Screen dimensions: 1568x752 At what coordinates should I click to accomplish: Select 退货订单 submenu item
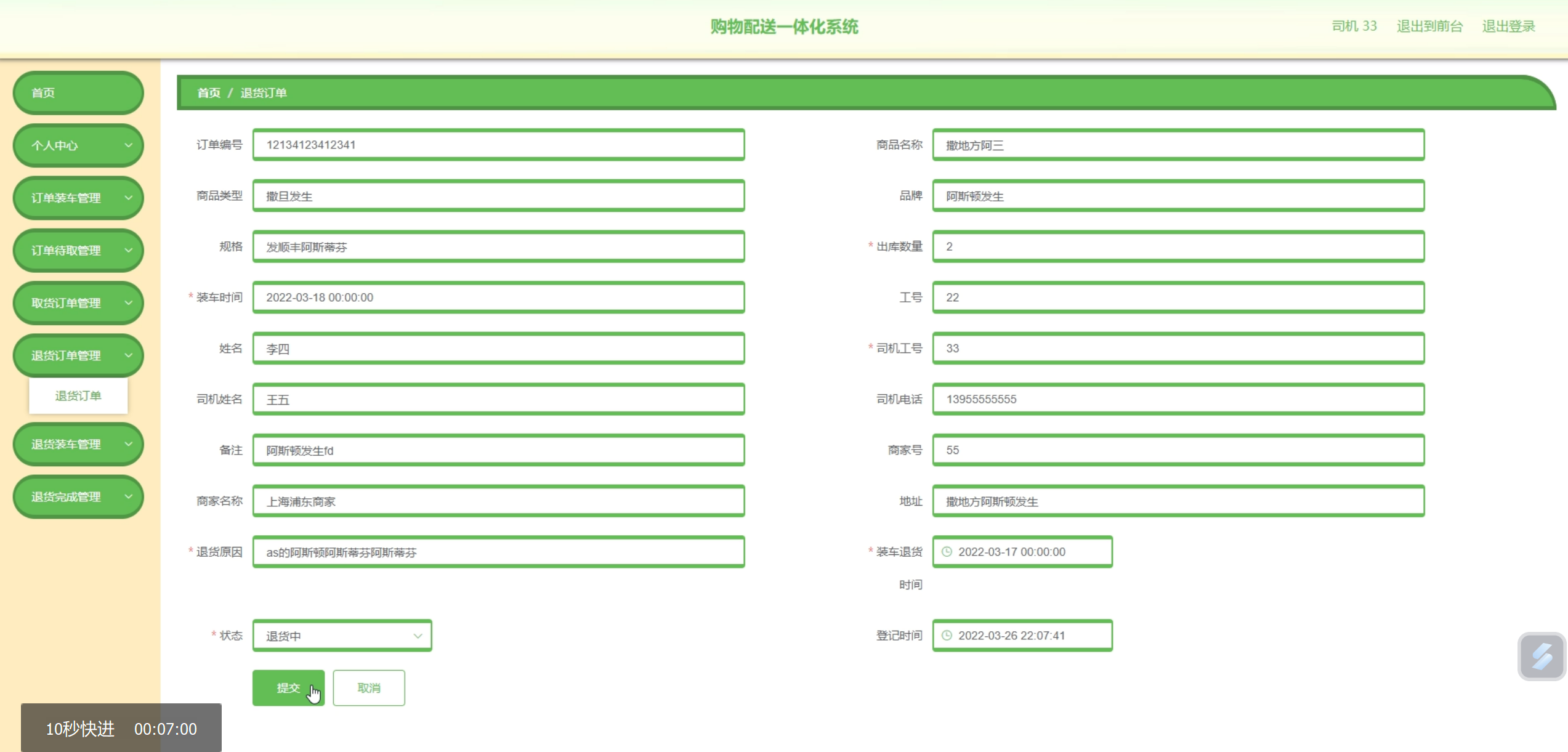[x=78, y=395]
